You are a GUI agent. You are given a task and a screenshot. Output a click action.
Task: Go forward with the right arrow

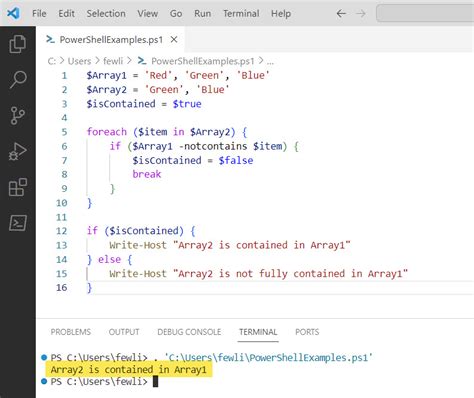pyautogui.click(x=361, y=14)
